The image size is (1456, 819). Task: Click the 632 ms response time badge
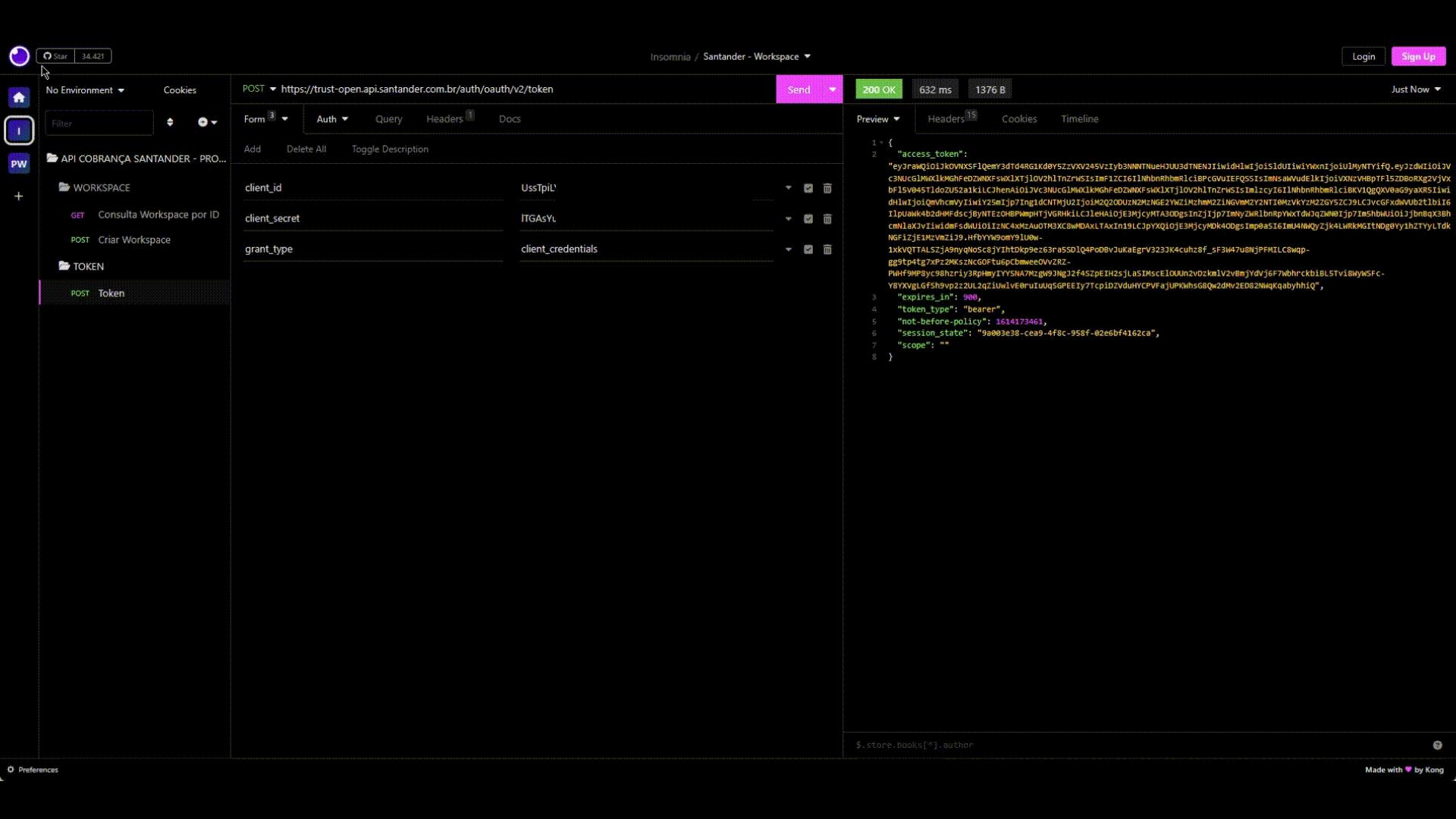click(935, 89)
